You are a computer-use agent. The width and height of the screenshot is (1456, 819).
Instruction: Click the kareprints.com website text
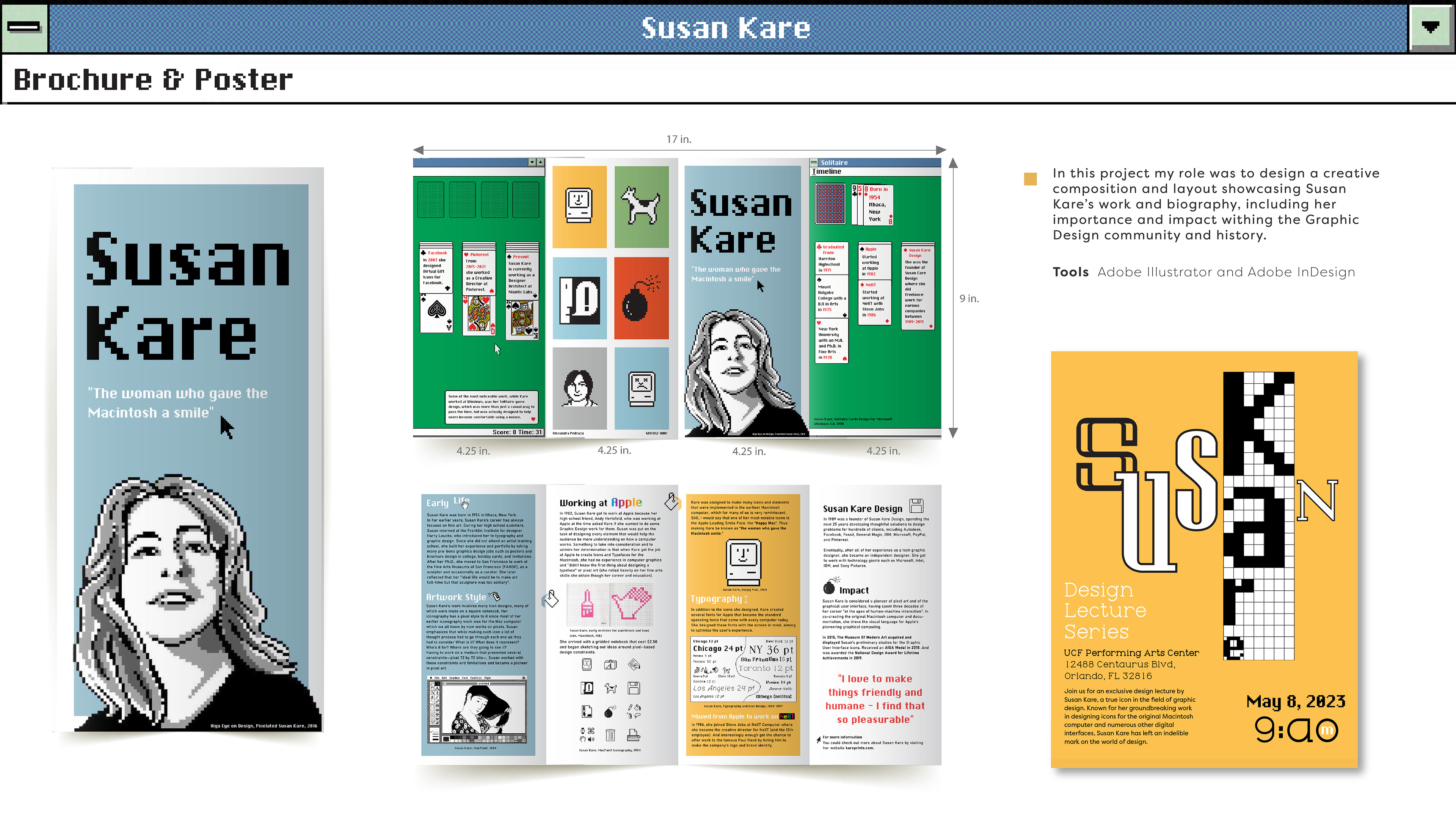pos(860,748)
